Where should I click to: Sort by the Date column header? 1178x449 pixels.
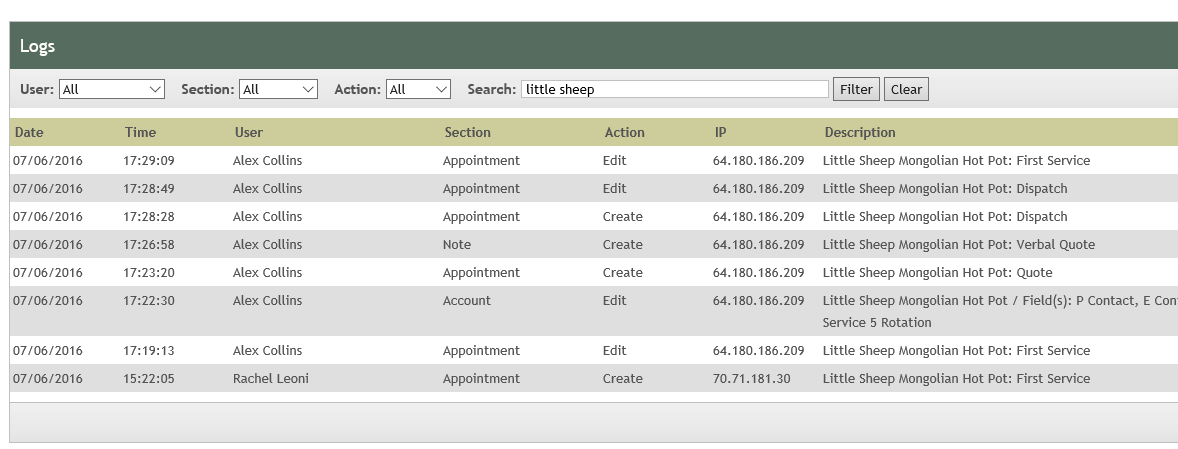tap(29, 132)
